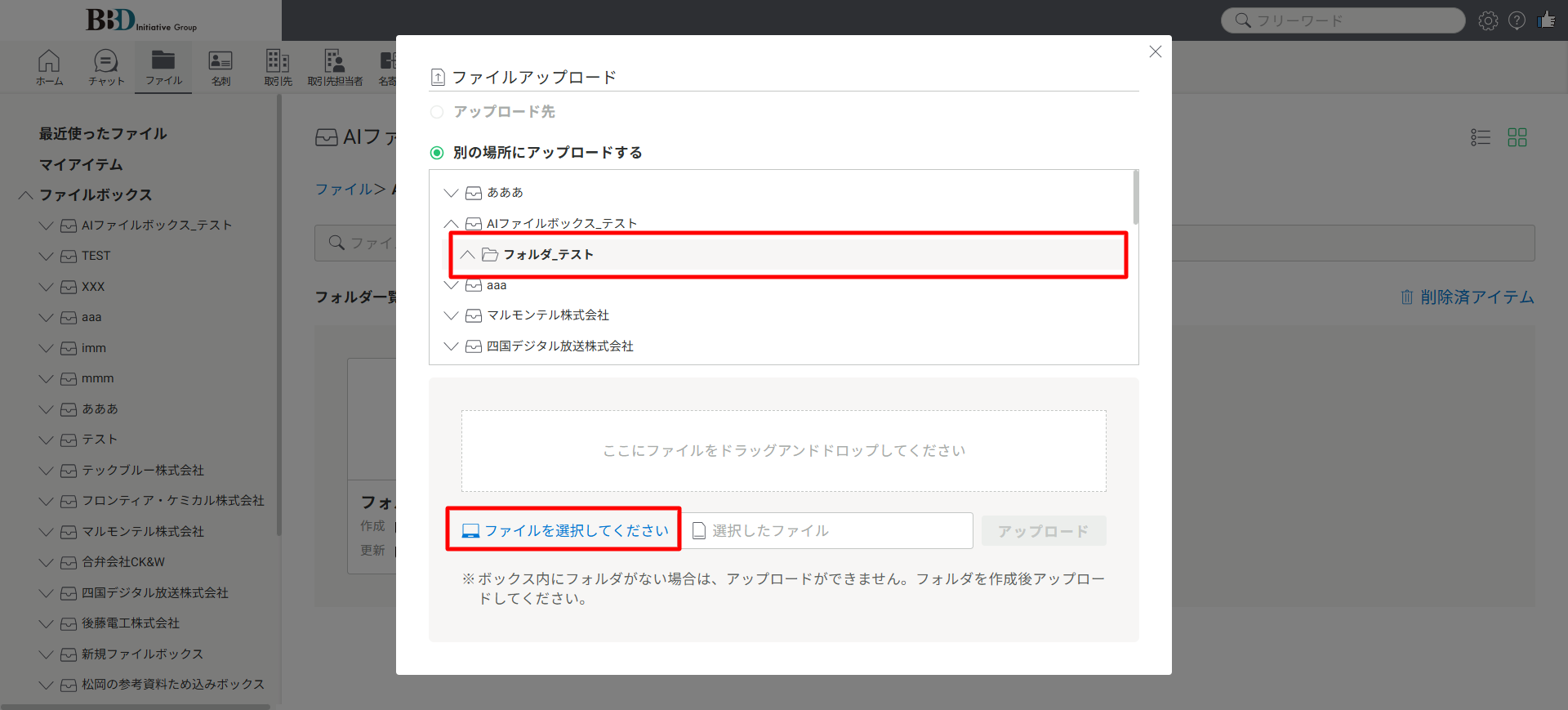Collapse the フォルダ_テスト folder in dialog
1568x710 pixels.
467,255
